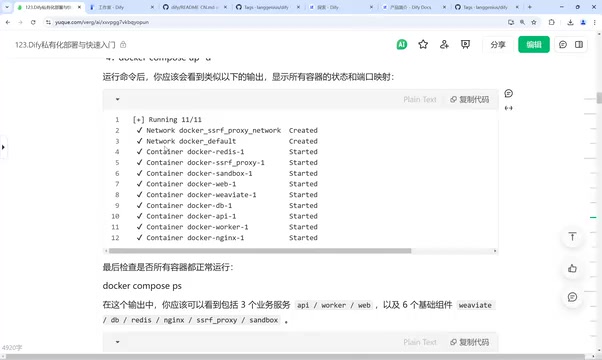The height and width of the screenshot is (360, 602).
Task: Copy code from the first code block
Action: [470, 99]
